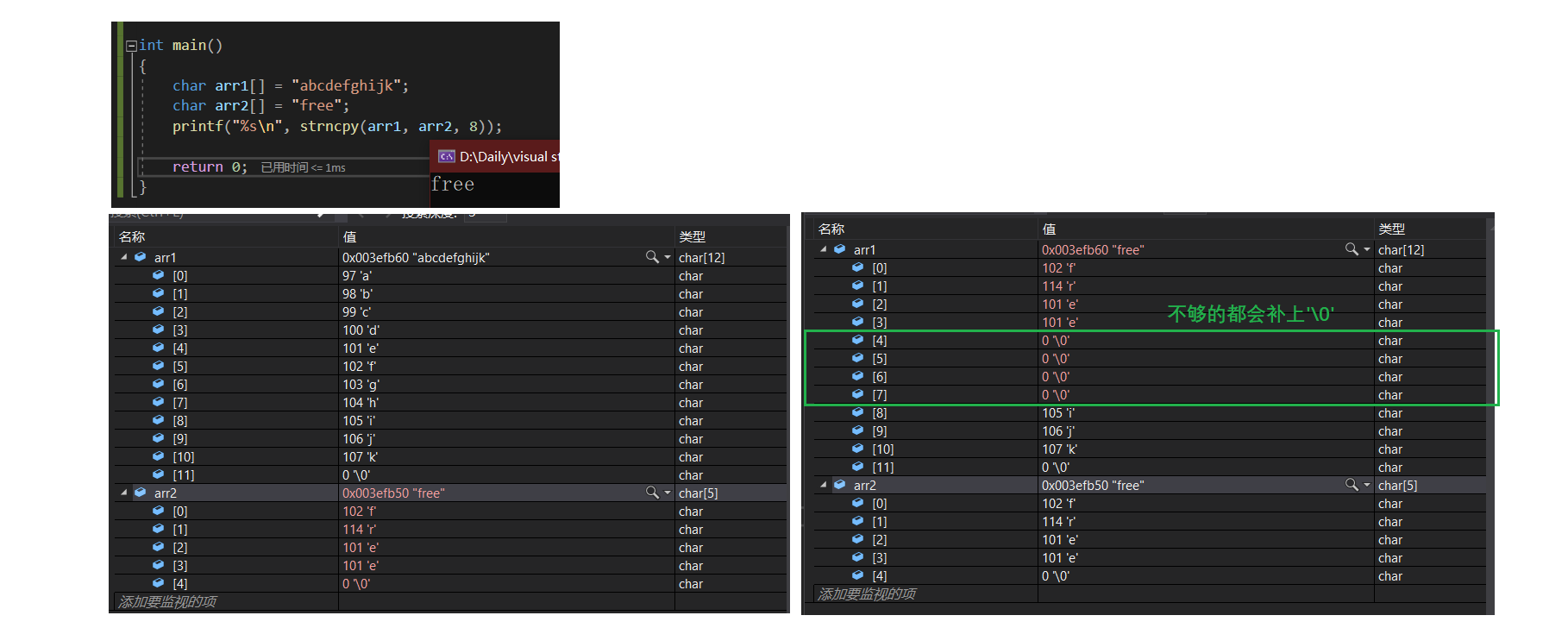Click the field icon for 100 'd' row

click(158, 330)
